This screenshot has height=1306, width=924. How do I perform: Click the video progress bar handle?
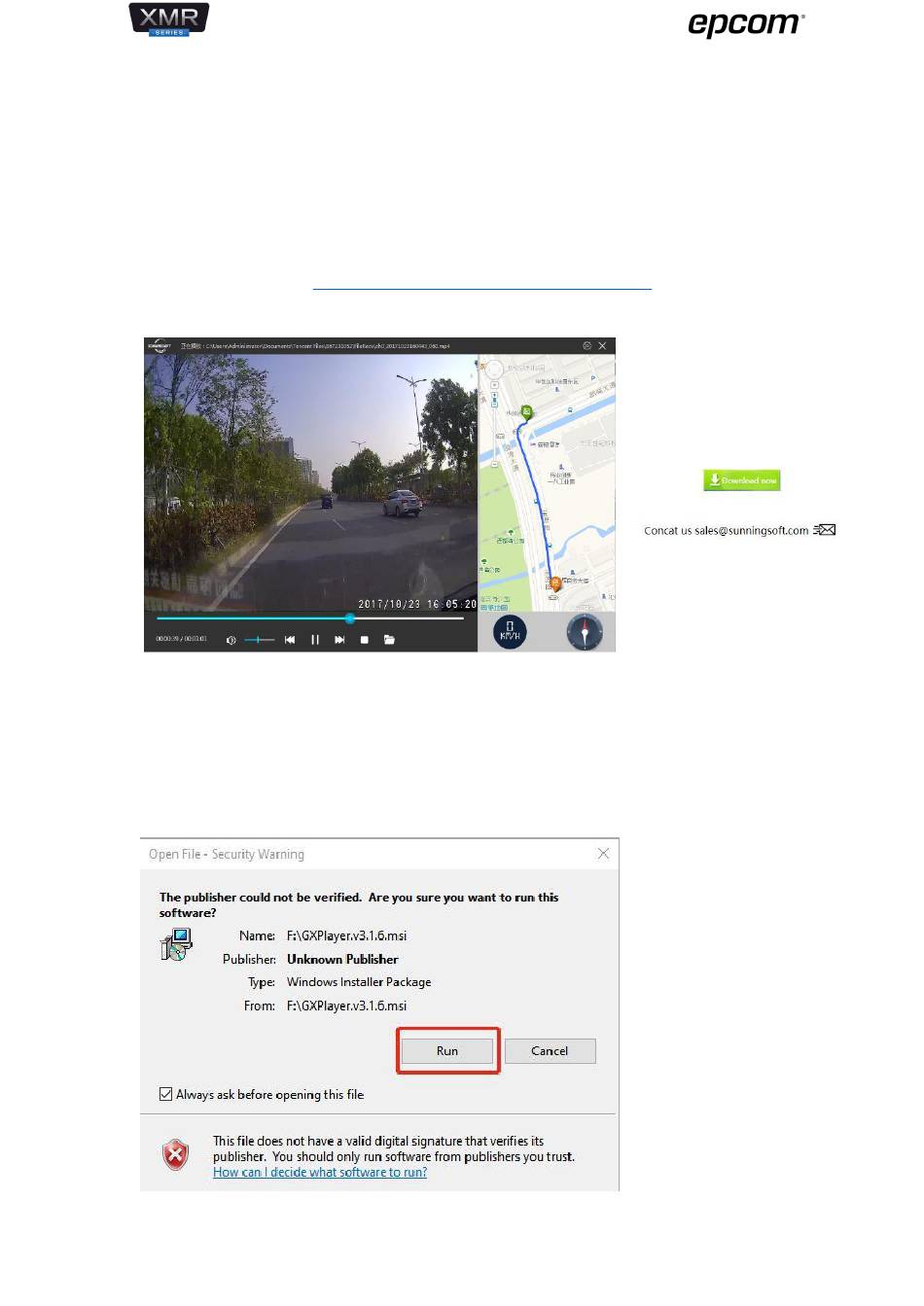coord(350,618)
